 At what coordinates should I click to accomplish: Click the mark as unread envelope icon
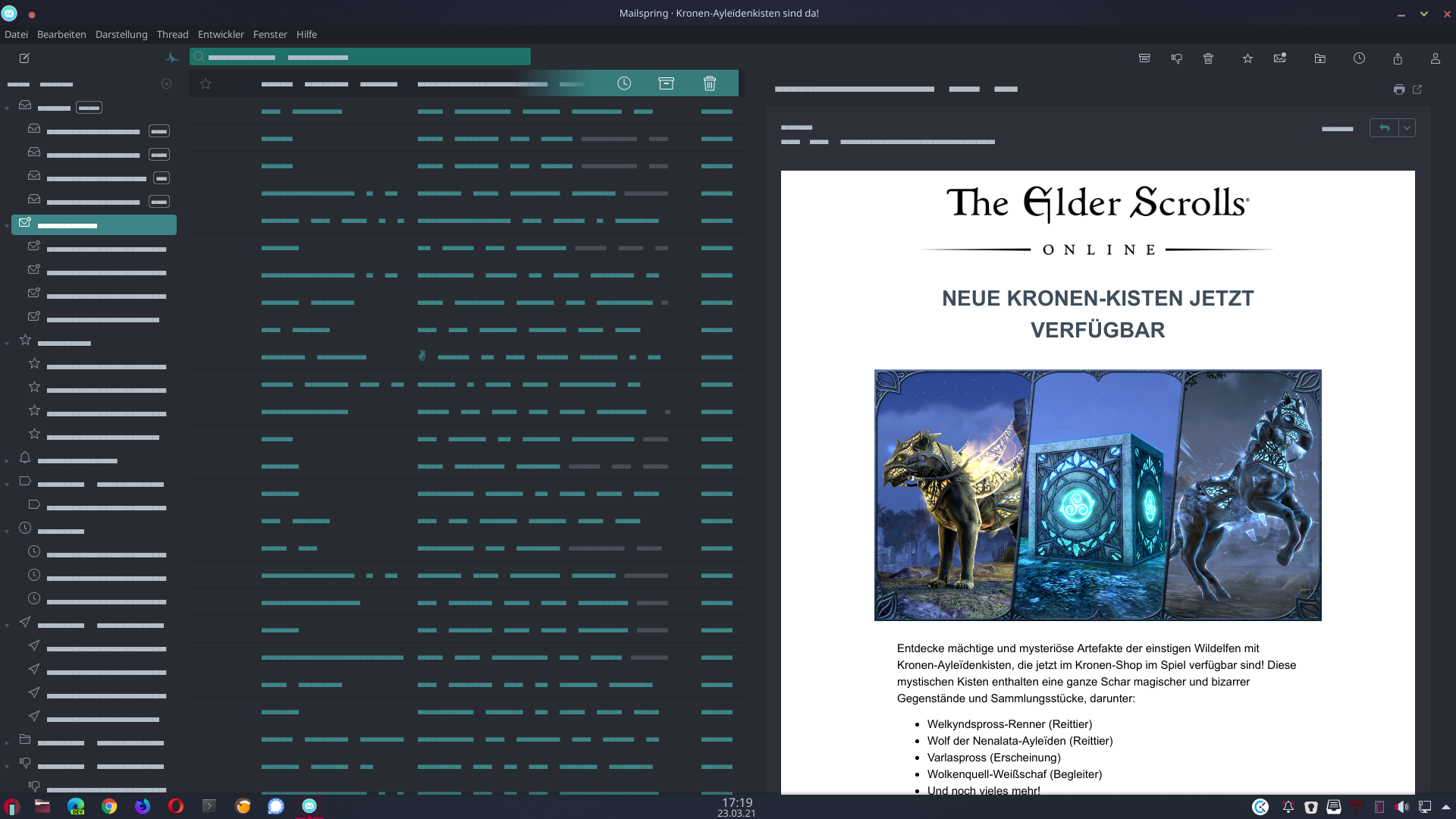(x=1279, y=58)
